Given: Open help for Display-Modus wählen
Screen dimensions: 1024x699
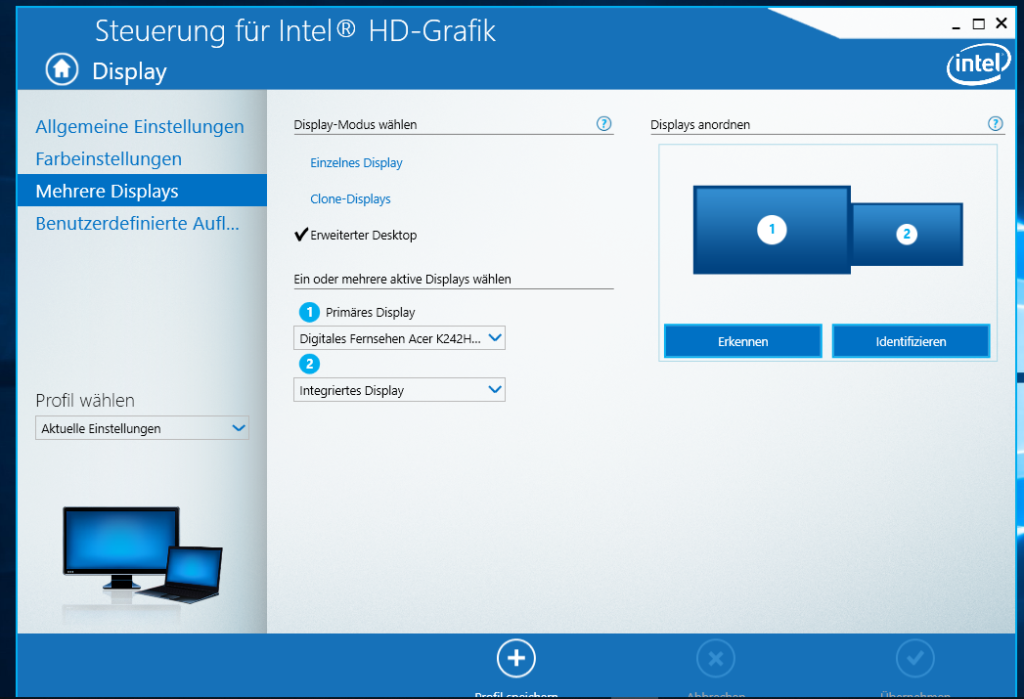Looking at the screenshot, I should pos(603,124).
